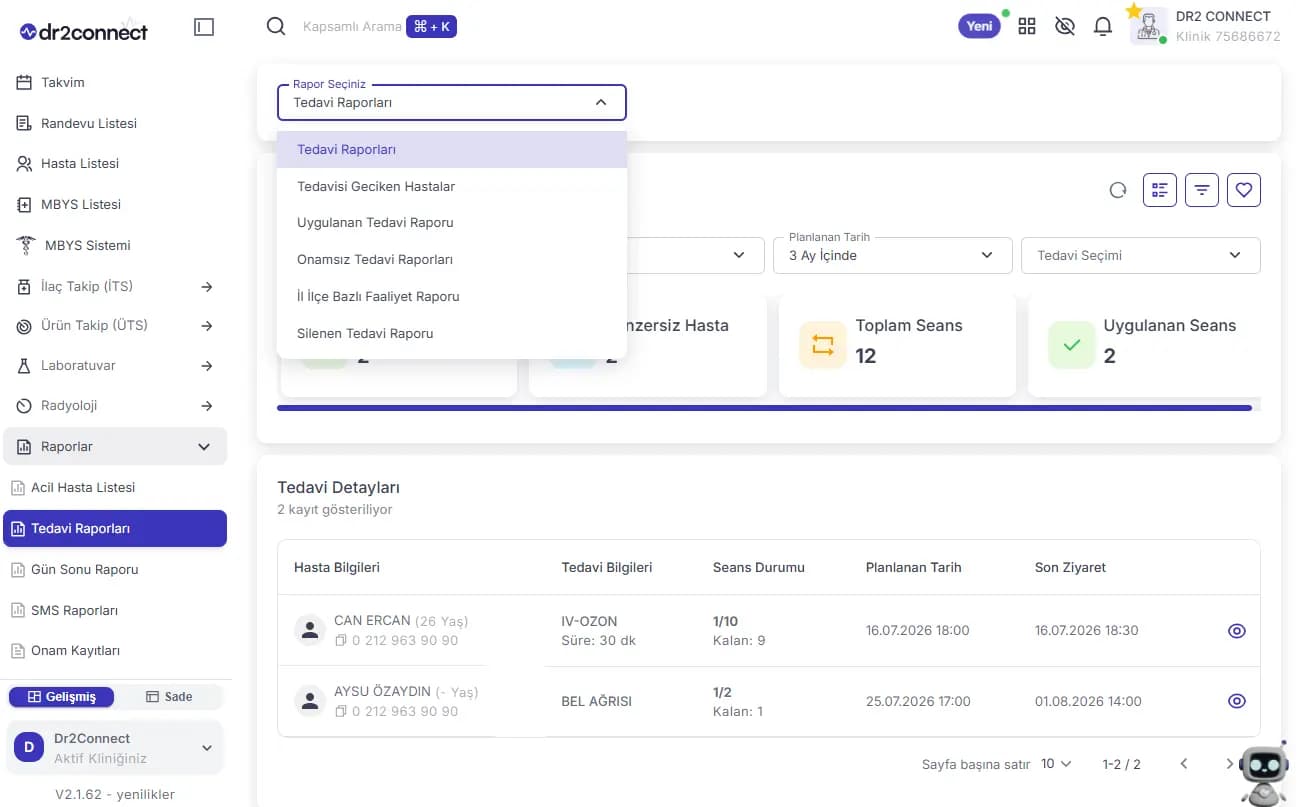This screenshot has height=807, width=1301.
Task: Focus the Kapsamlı Arama search field
Action: [352, 27]
